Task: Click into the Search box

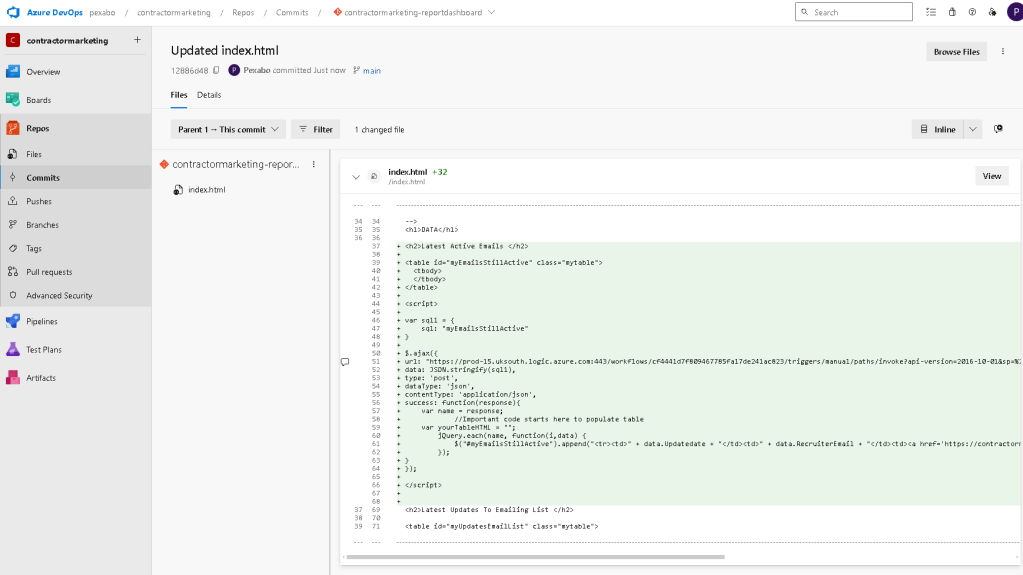Action: click(853, 12)
